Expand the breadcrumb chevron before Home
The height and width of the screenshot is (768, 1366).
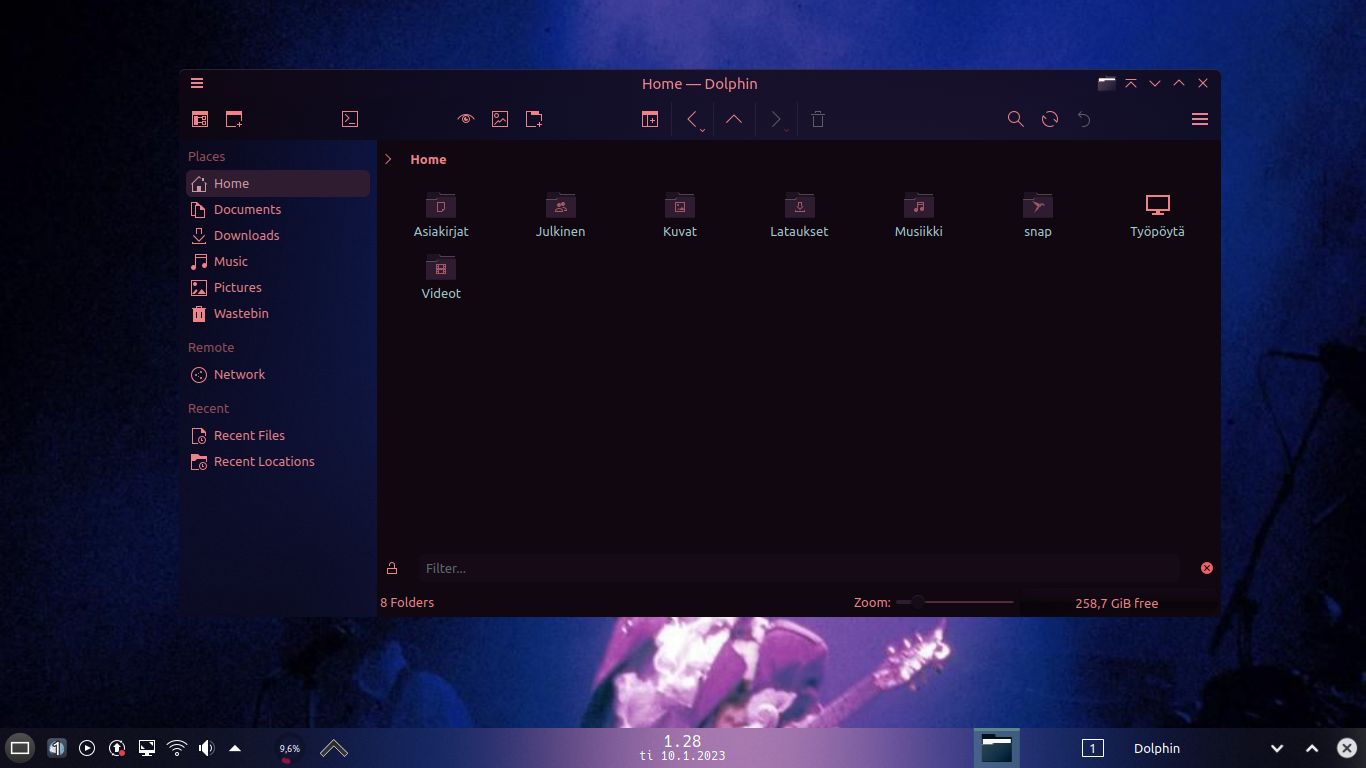tap(388, 159)
